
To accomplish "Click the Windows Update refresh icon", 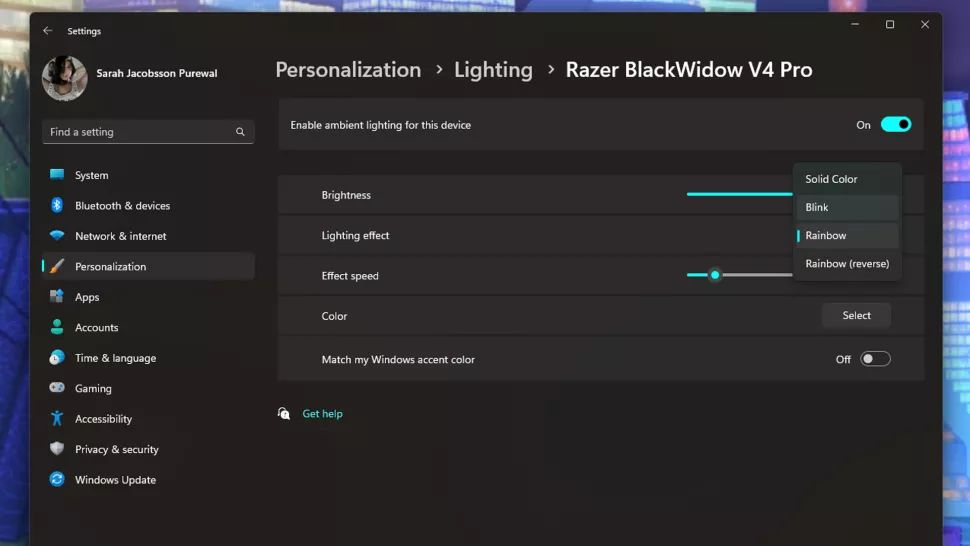I will click(x=57, y=480).
